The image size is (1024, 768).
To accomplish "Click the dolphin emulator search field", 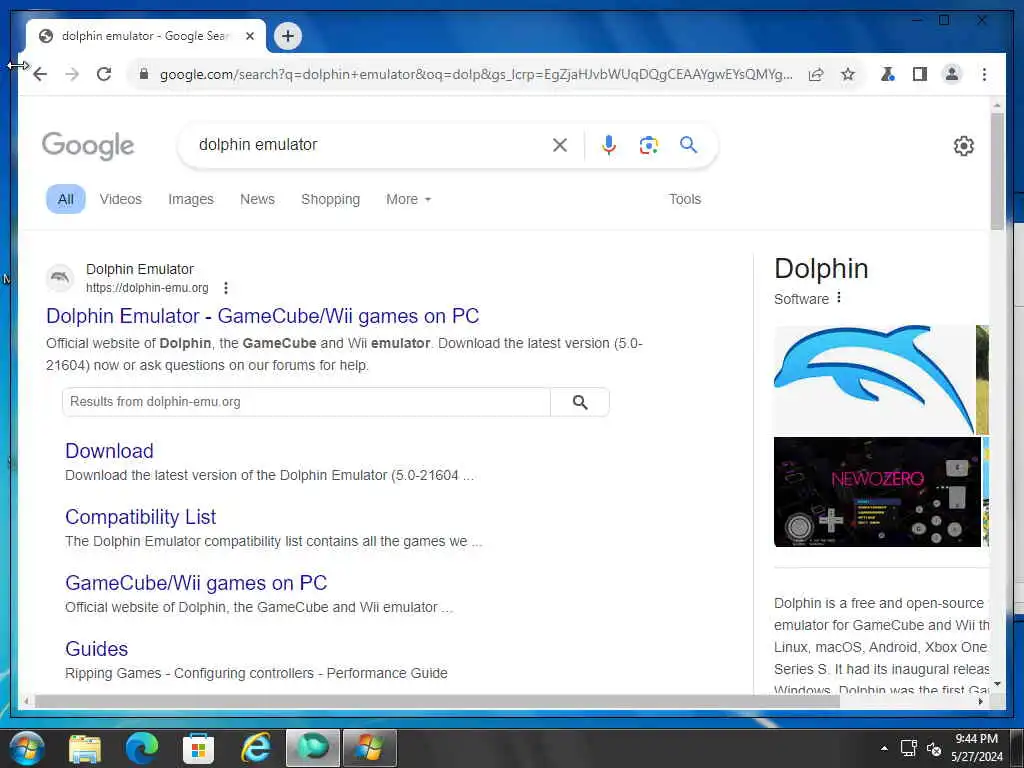I will click(x=369, y=144).
